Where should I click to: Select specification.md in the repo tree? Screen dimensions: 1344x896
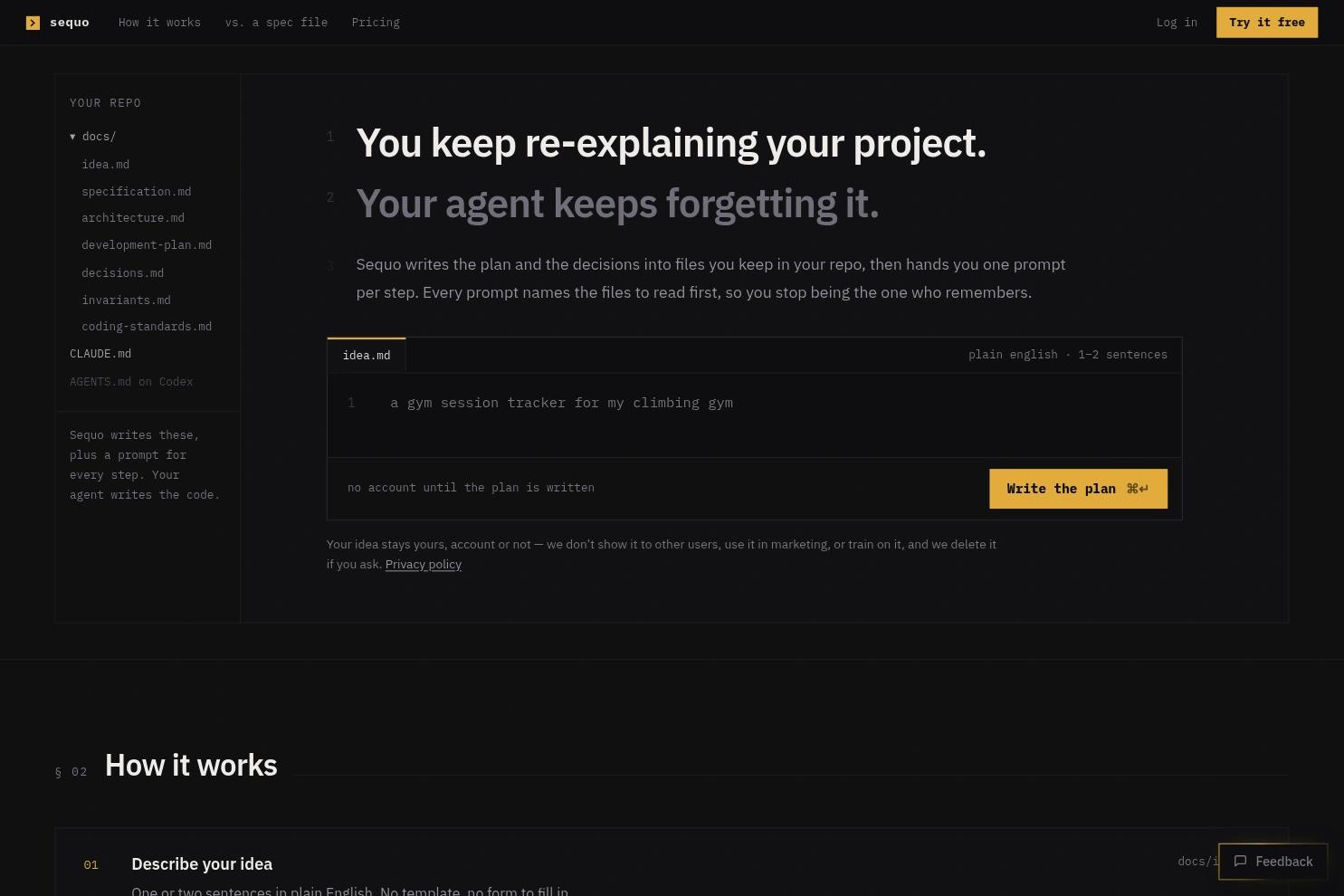pyautogui.click(x=137, y=192)
